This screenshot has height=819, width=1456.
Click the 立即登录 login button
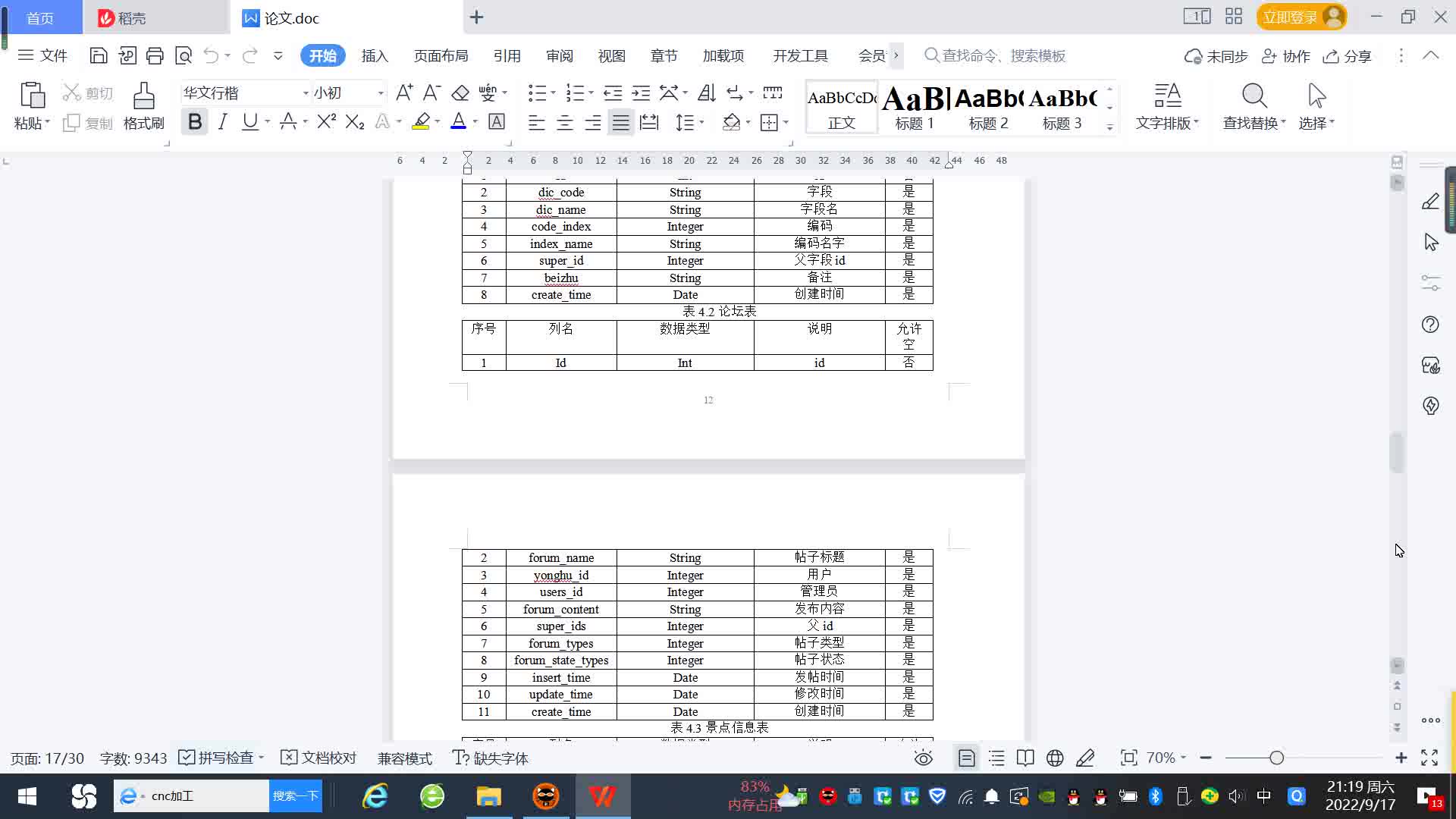coord(1301,17)
